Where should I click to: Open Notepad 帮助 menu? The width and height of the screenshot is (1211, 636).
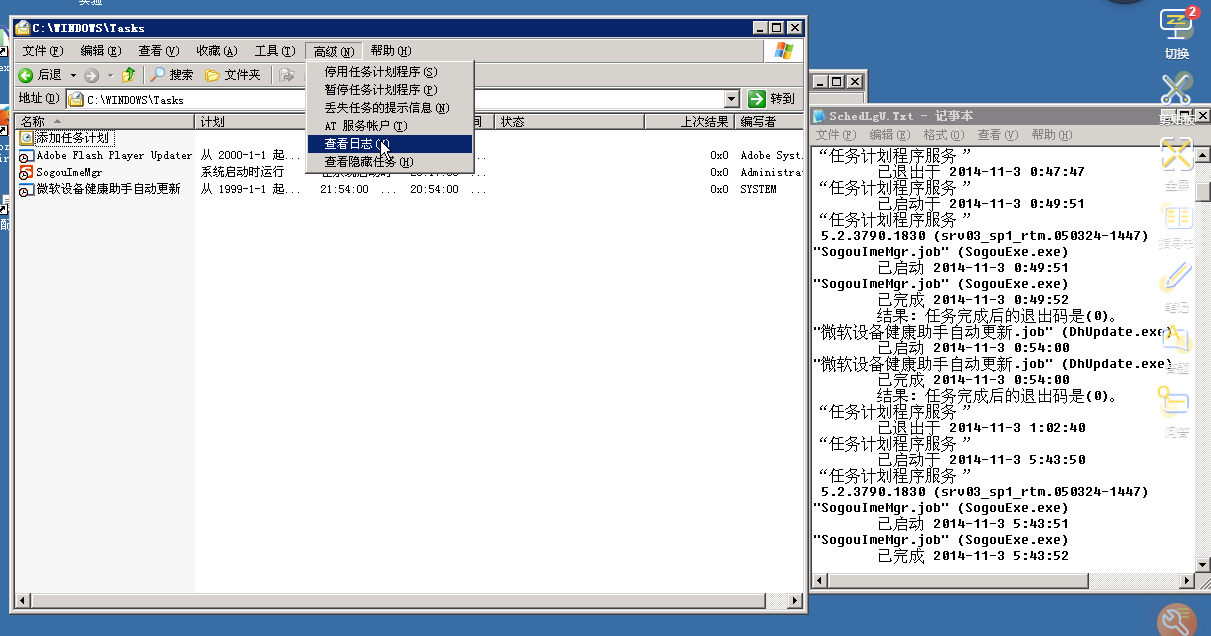click(1052, 135)
